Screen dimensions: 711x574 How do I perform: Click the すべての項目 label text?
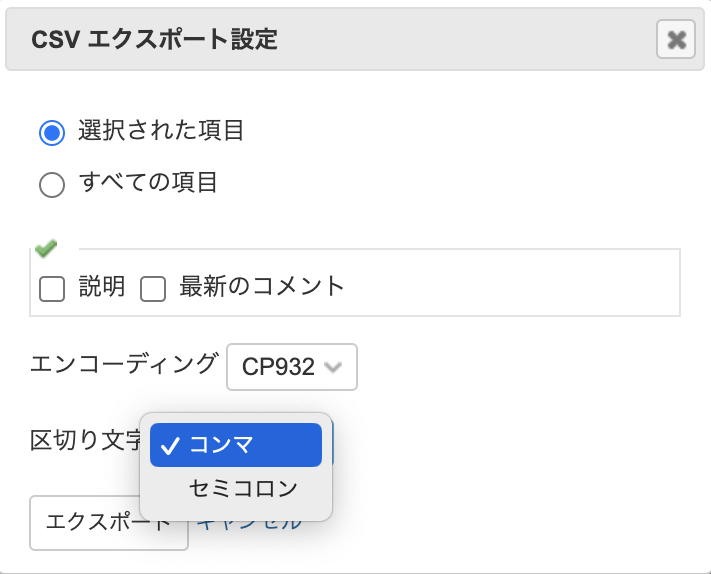(148, 183)
